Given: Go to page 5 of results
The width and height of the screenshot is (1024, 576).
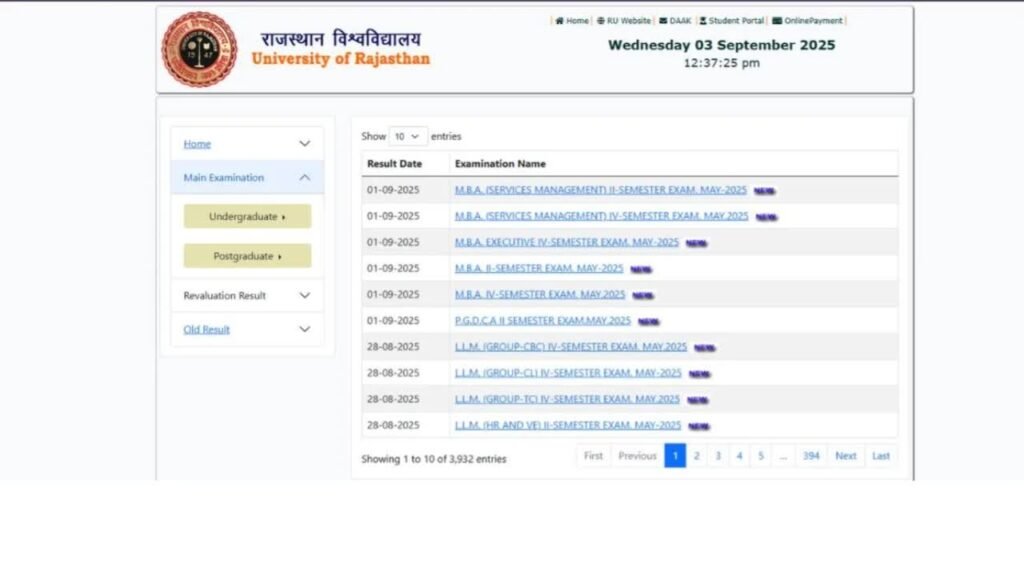Looking at the screenshot, I should [x=761, y=456].
